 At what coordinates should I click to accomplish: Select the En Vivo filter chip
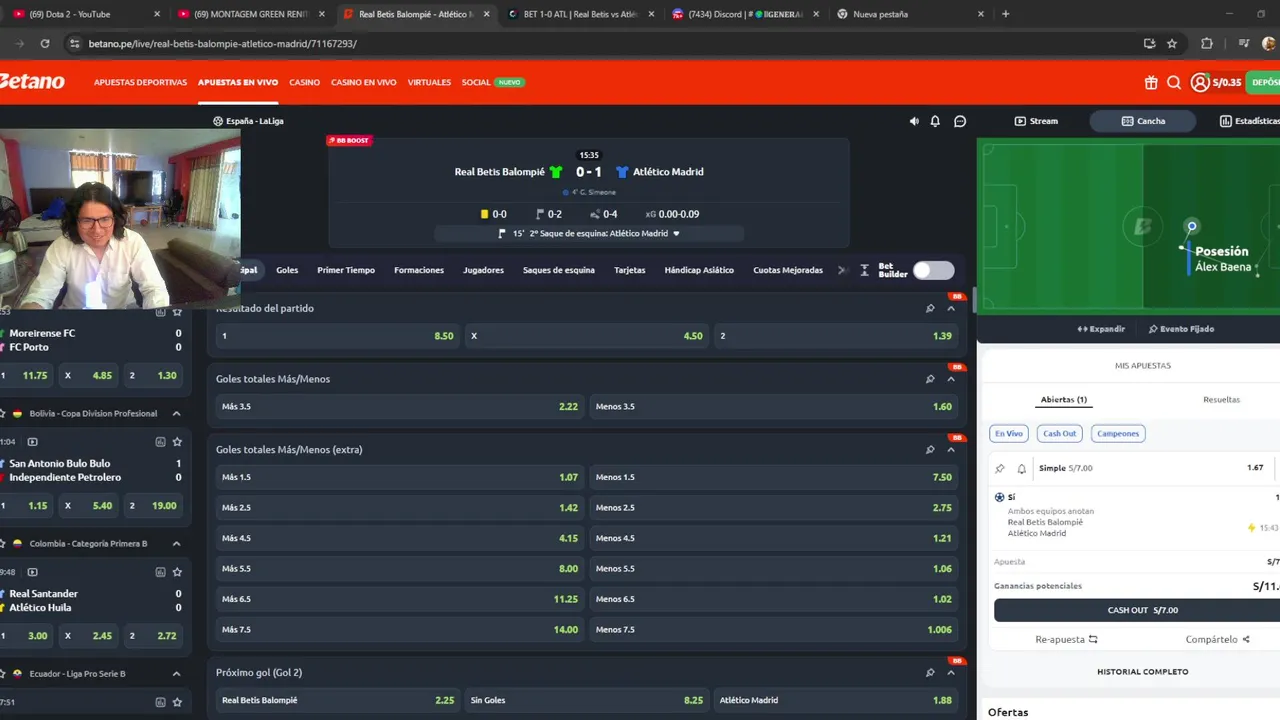[1009, 433]
